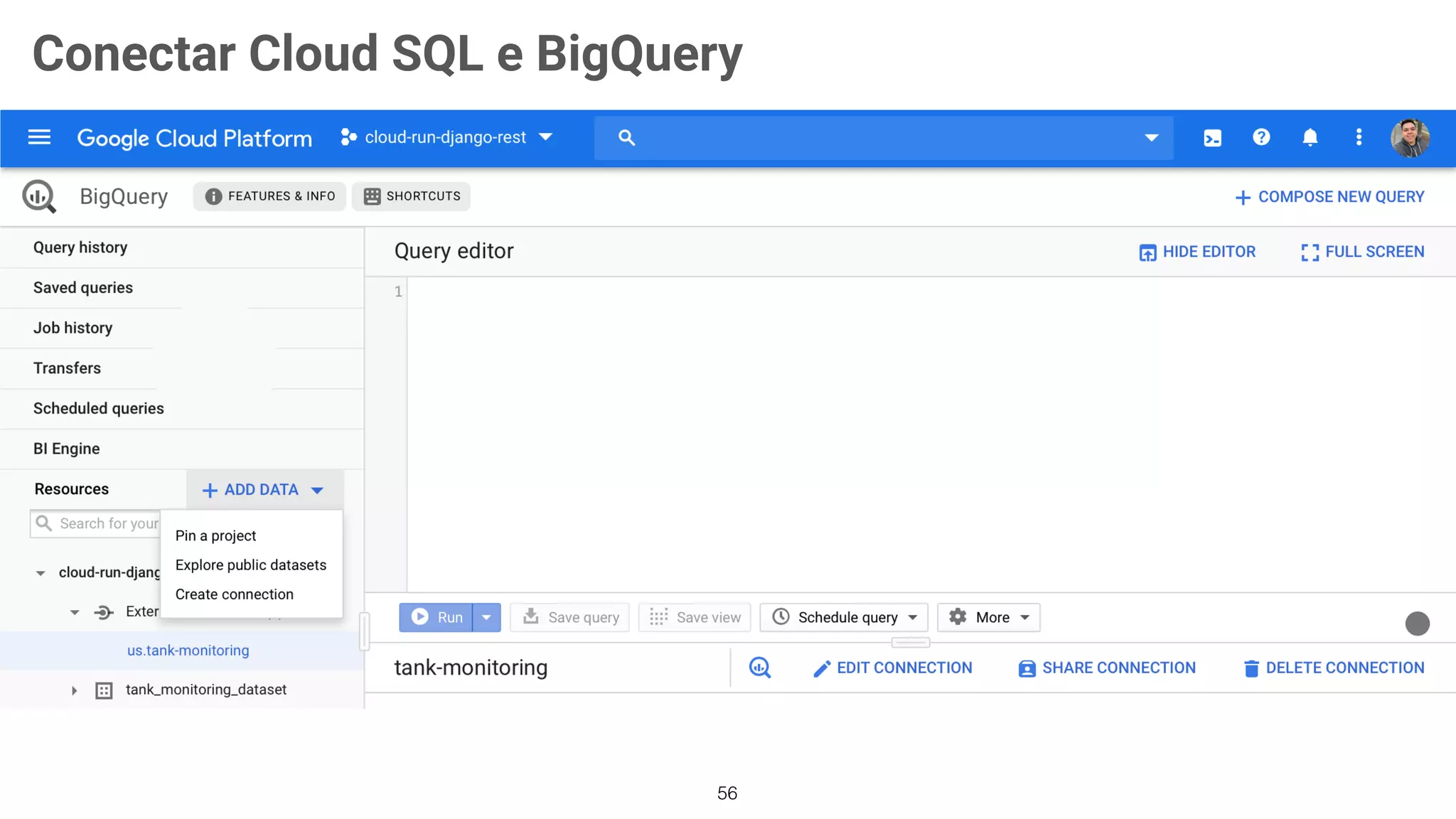This screenshot has height=819, width=1456.
Task: Open notifications bell
Action: (1310, 137)
